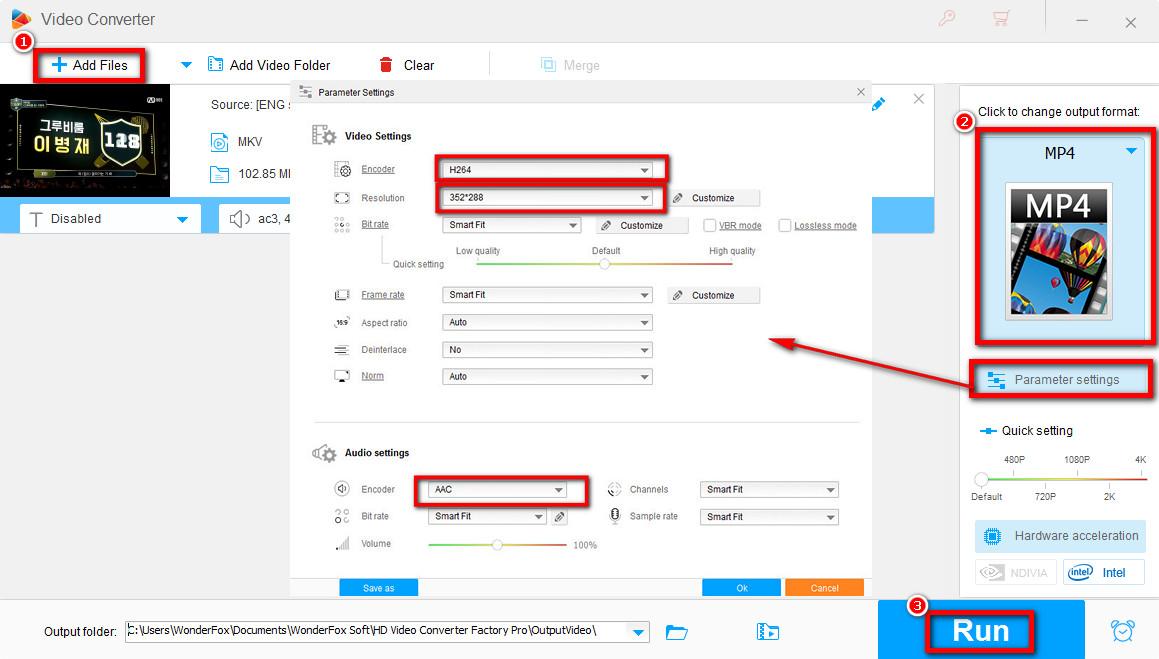Click the blue edit pencil icon
Screen dimensions: 1159x659
click(878, 104)
